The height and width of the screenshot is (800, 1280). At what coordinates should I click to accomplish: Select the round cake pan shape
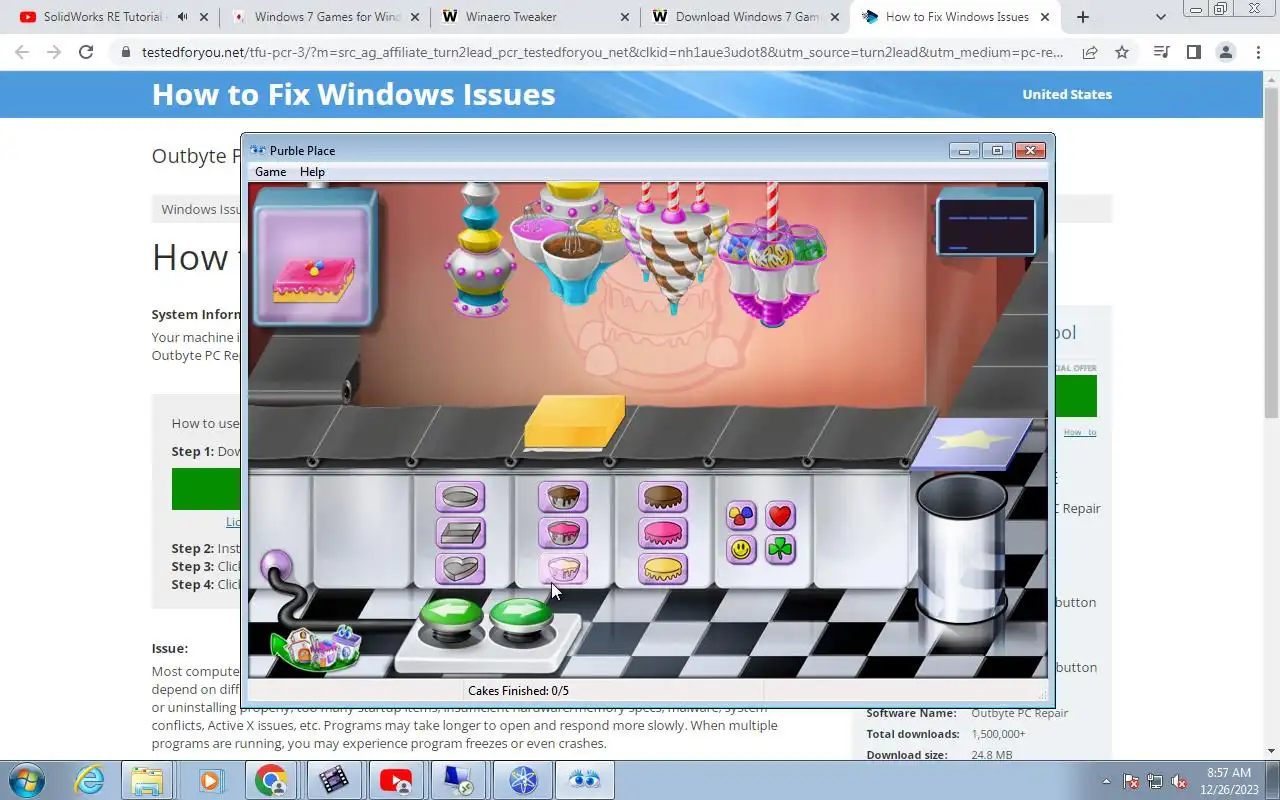tap(460, 497)
